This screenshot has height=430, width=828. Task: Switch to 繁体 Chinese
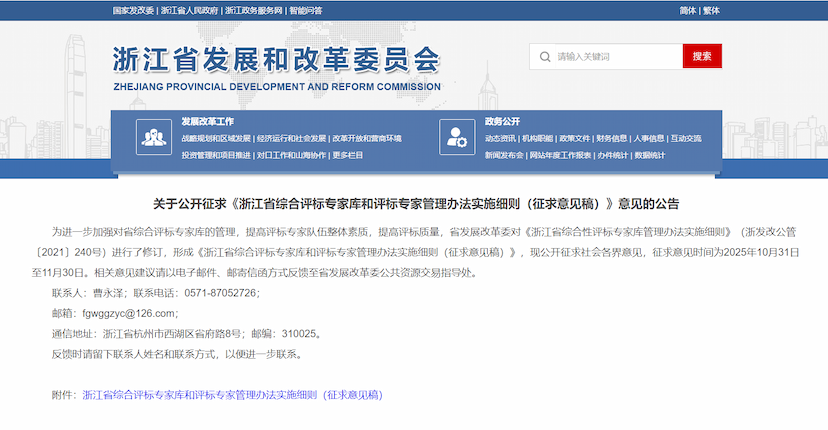click(x=711, y=10)
